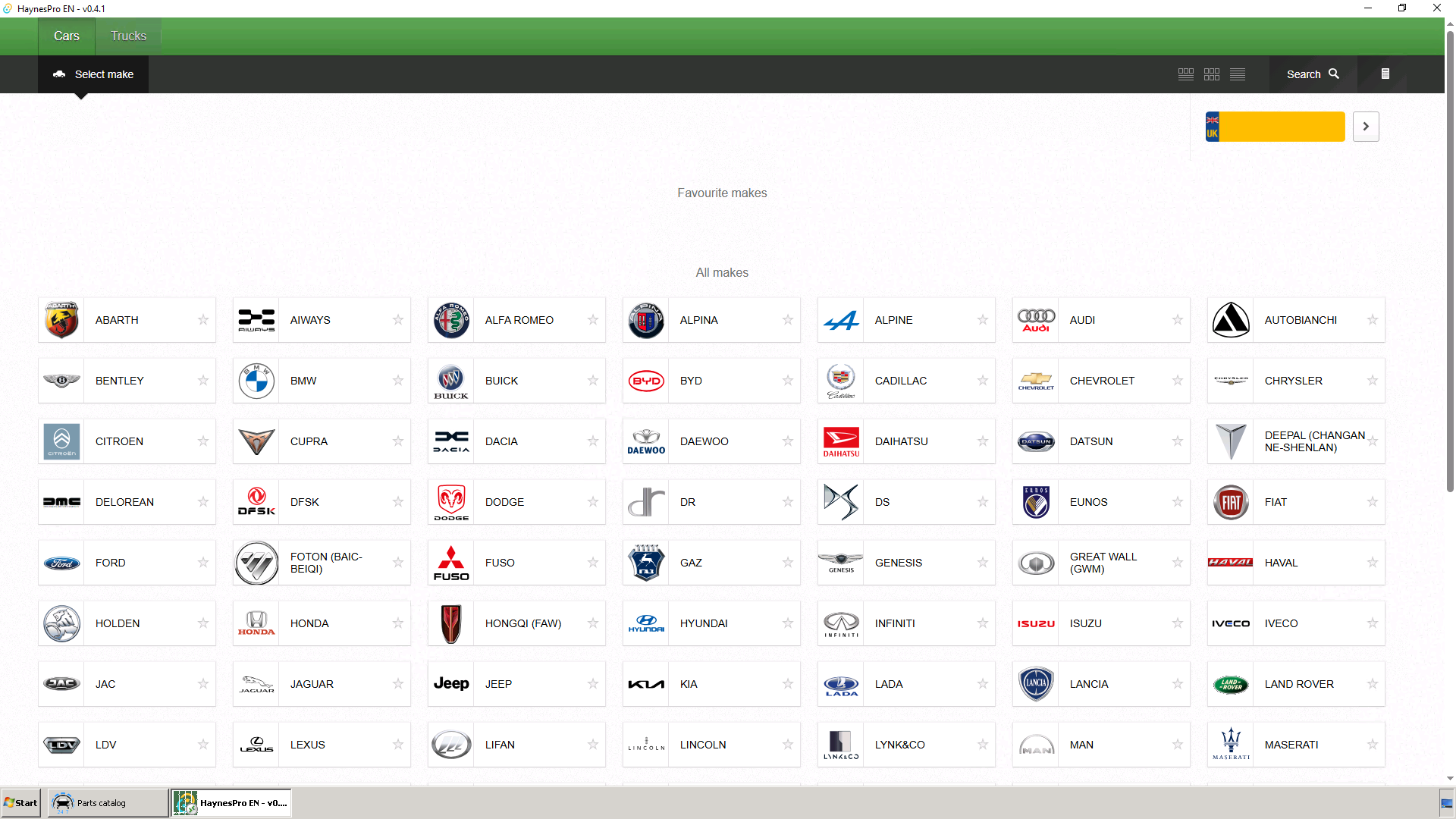Screen dimensions: 1456x819
Task: Select the 'Select make' breadcrumb tab
Action: click(x=93, y=74)
